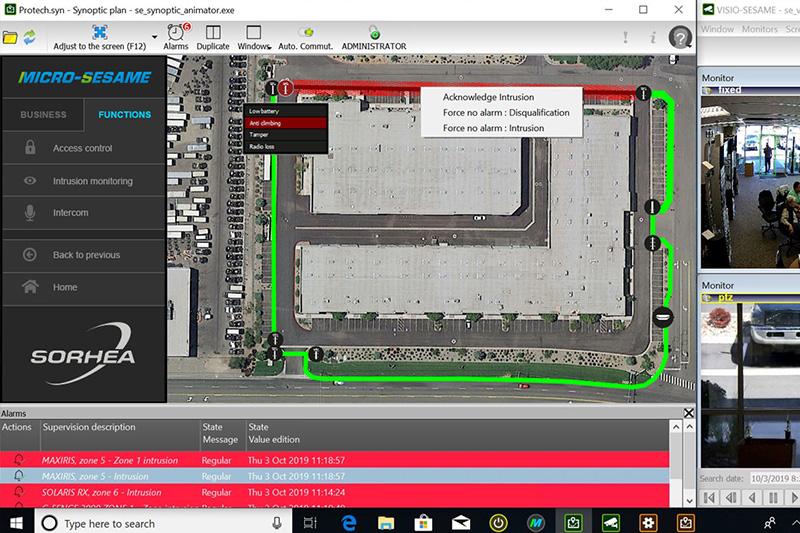
Task: Open help with the question mark icon
Action: tap(680, 38)
